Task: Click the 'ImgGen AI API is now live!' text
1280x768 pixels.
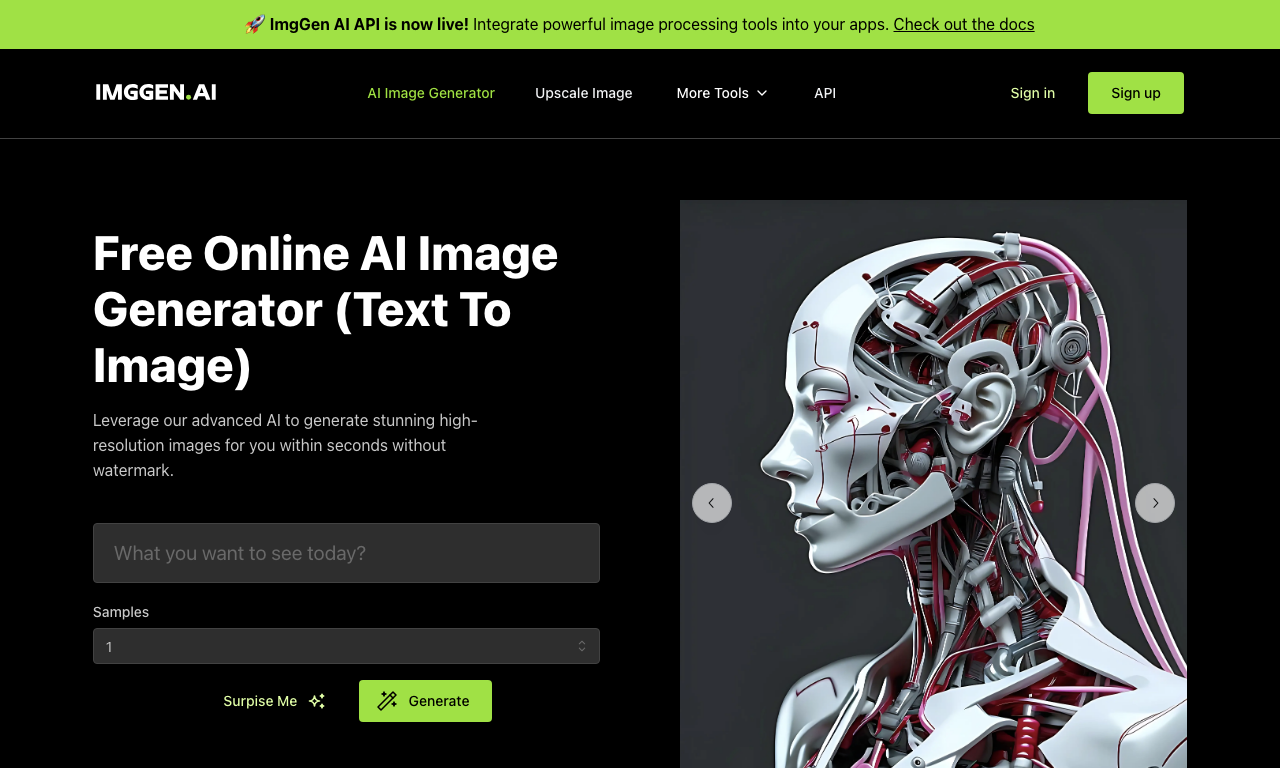Action: tap(369, 24)
